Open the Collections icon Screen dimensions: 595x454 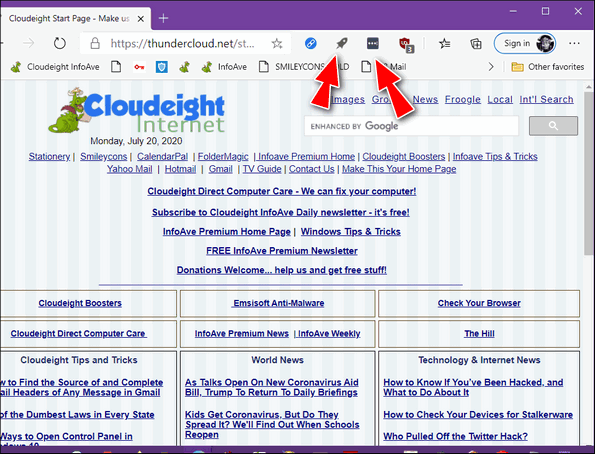476,44
